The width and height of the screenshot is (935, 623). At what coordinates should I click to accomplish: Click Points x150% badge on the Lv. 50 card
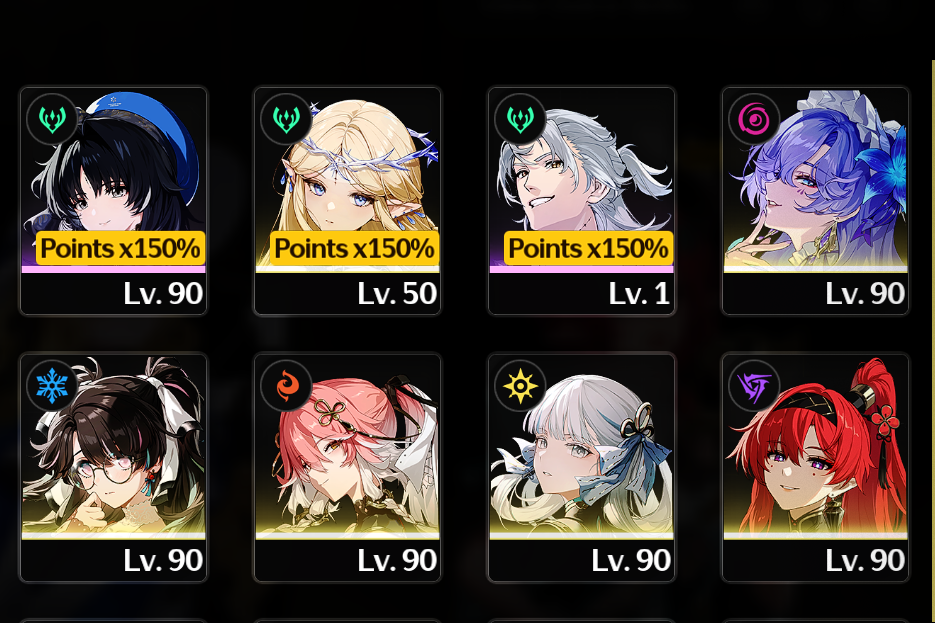(354, 248)
